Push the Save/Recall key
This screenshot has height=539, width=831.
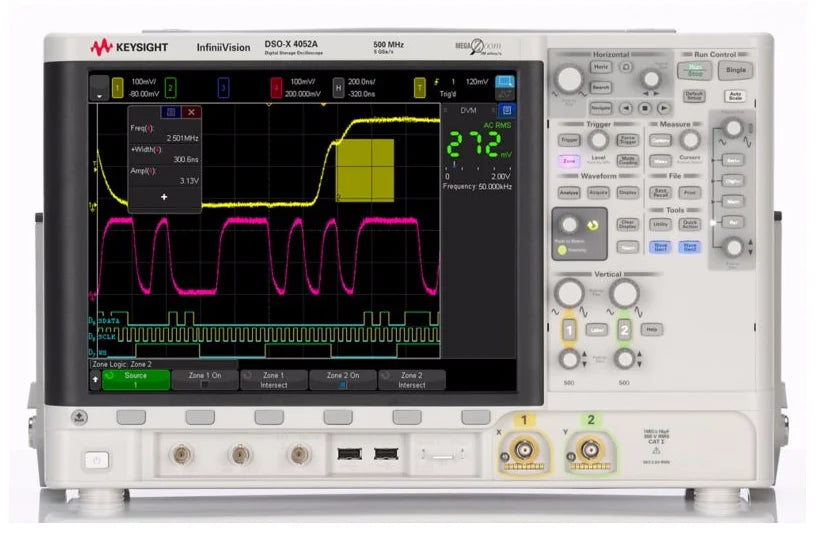[x=660, y=193]
